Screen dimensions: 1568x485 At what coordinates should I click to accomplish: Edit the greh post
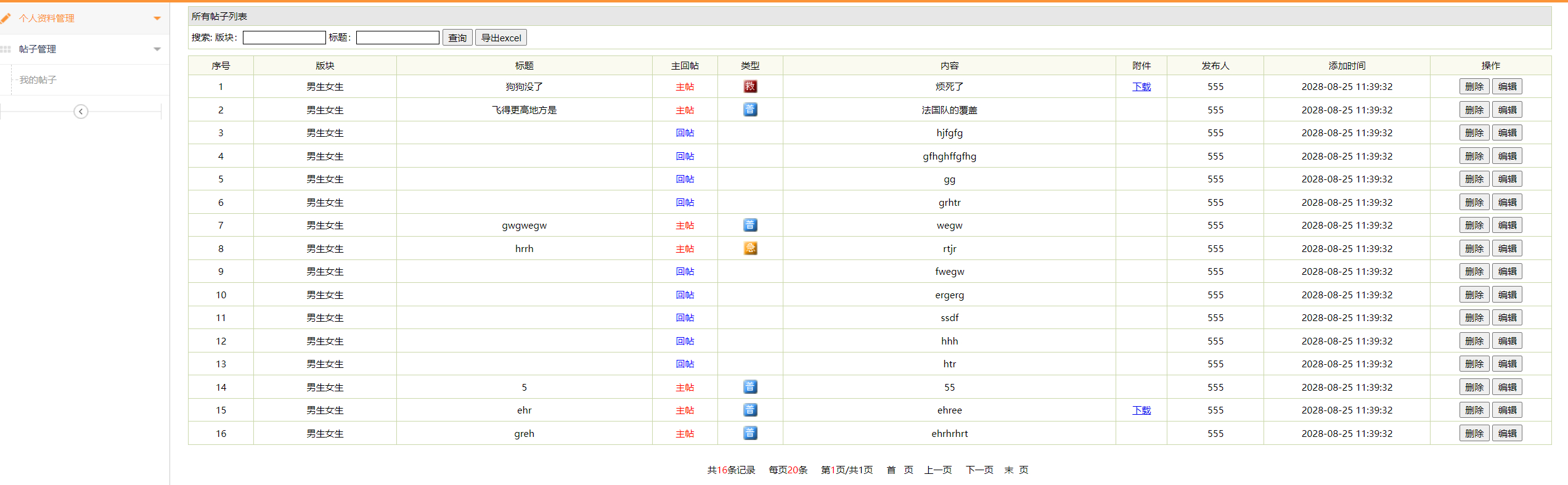point(1507,433)
